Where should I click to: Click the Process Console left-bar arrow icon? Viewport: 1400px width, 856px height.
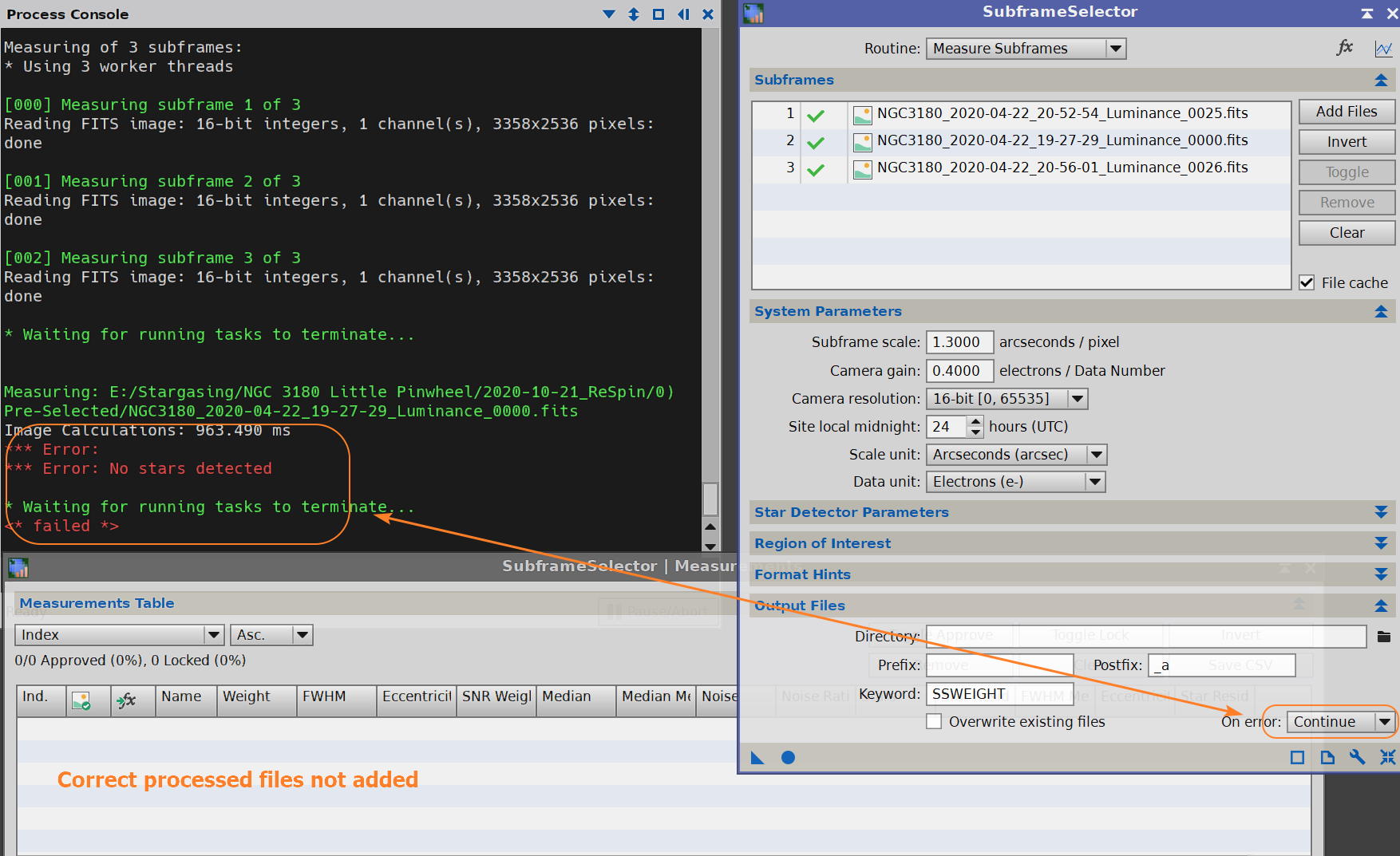tap(683, 14)
